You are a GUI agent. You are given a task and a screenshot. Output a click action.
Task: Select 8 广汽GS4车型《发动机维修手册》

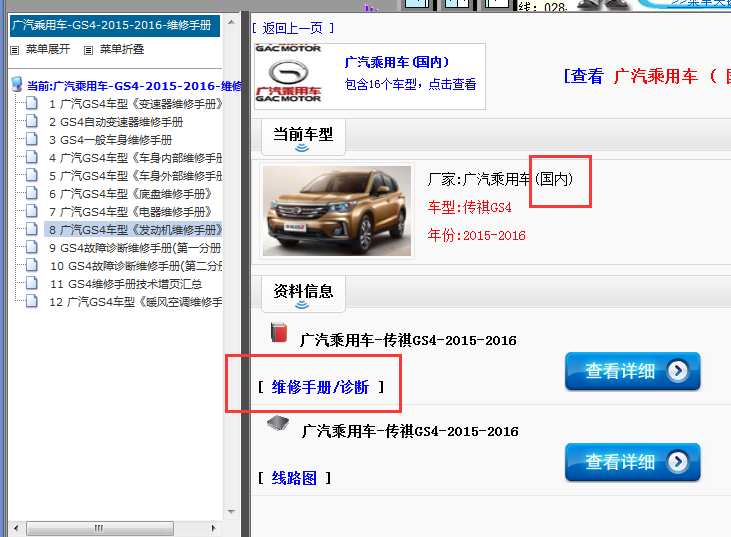(134, 230)
